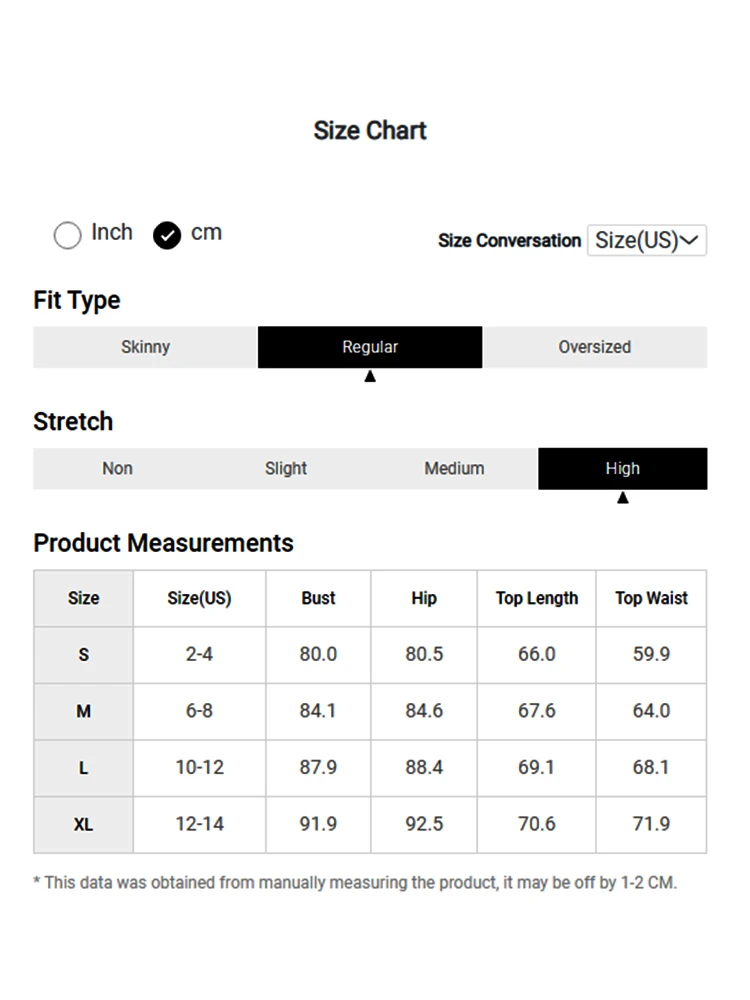Image resolution: width=750 pixels, height=1000 pixels.
Task: Choose the Oversized fit type
Action: point(594,347)
